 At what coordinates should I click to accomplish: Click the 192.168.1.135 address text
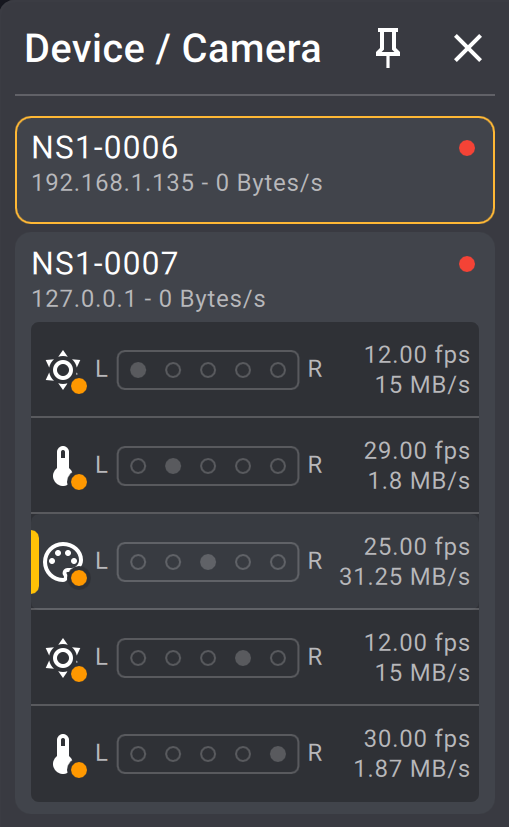(x=113, y=183)
